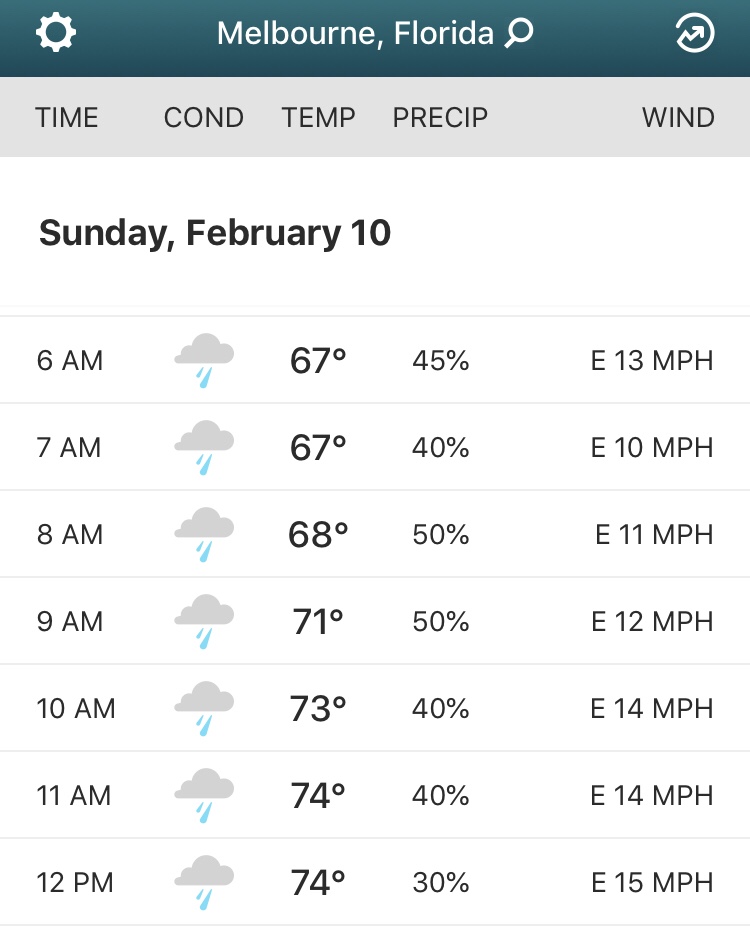Screen dimensions: 750x927
Task: Select the WIND column header
Action: pyautogui.click(x=678, y=118)
